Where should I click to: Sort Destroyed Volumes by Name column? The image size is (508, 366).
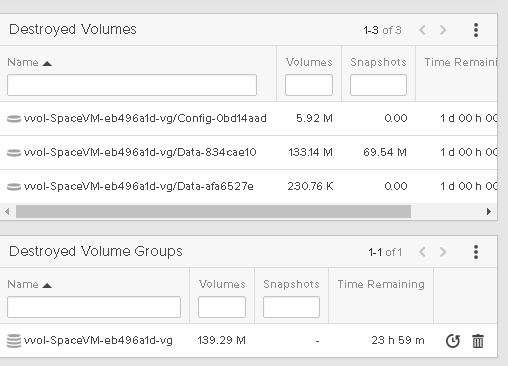point(29,62)
